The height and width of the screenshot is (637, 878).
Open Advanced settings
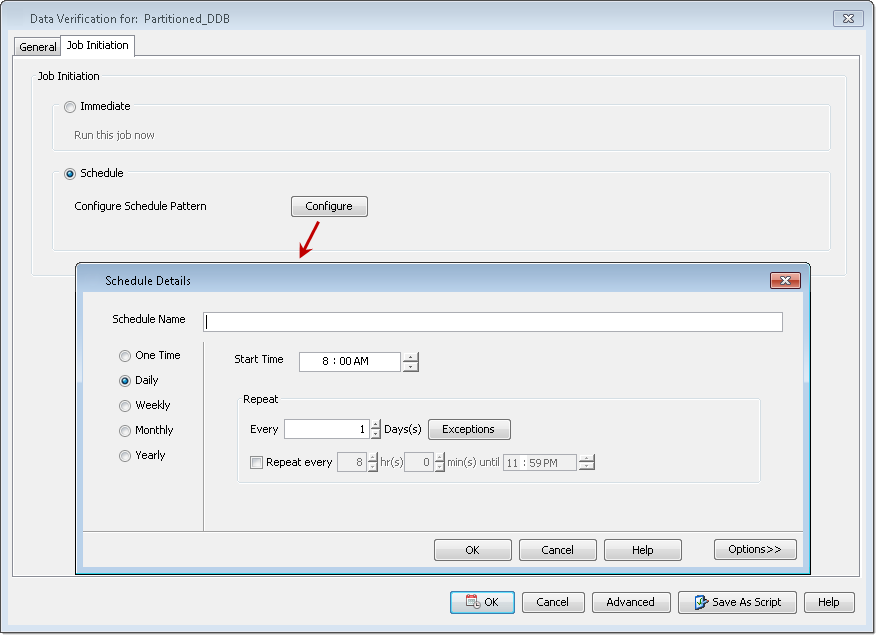[630, 602]
